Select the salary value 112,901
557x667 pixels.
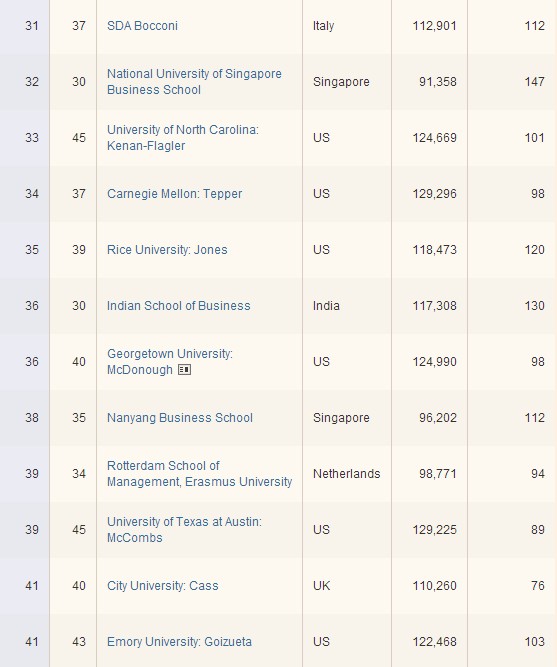pos(434,26)
